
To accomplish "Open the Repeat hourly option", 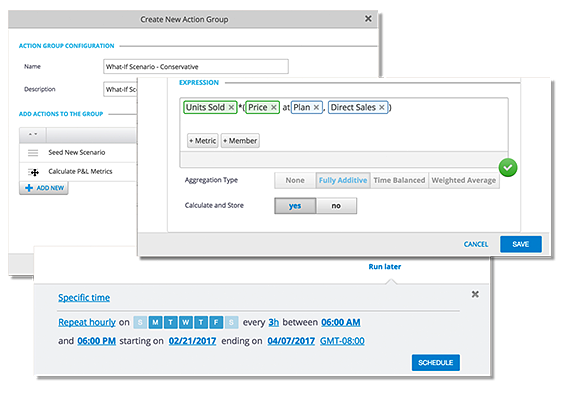I will click(87, 322).
